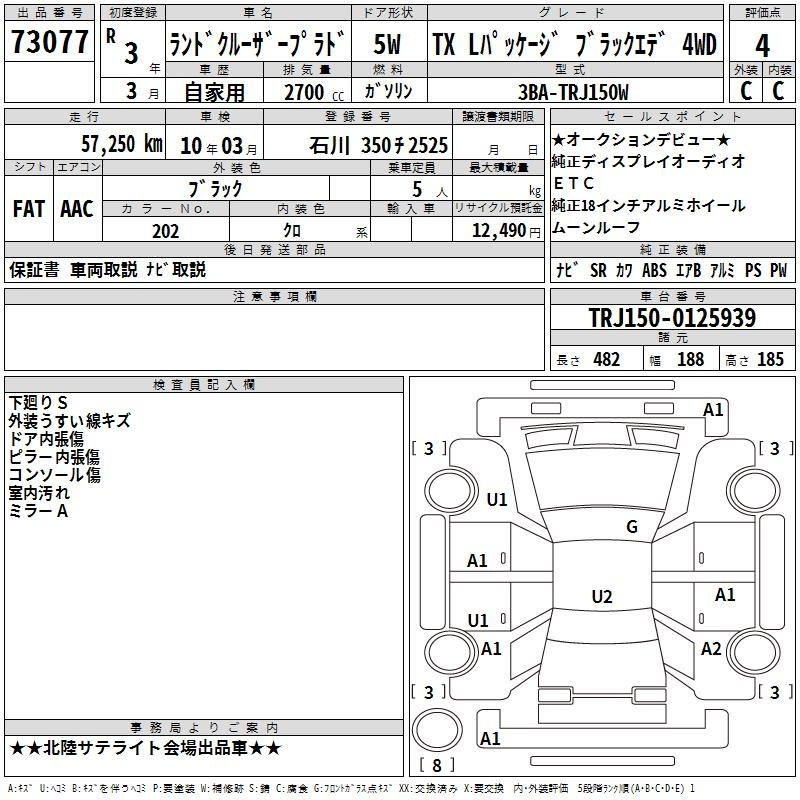Click the inspector note 室内汚れ
800x800 pixels.
click(39, 493)
